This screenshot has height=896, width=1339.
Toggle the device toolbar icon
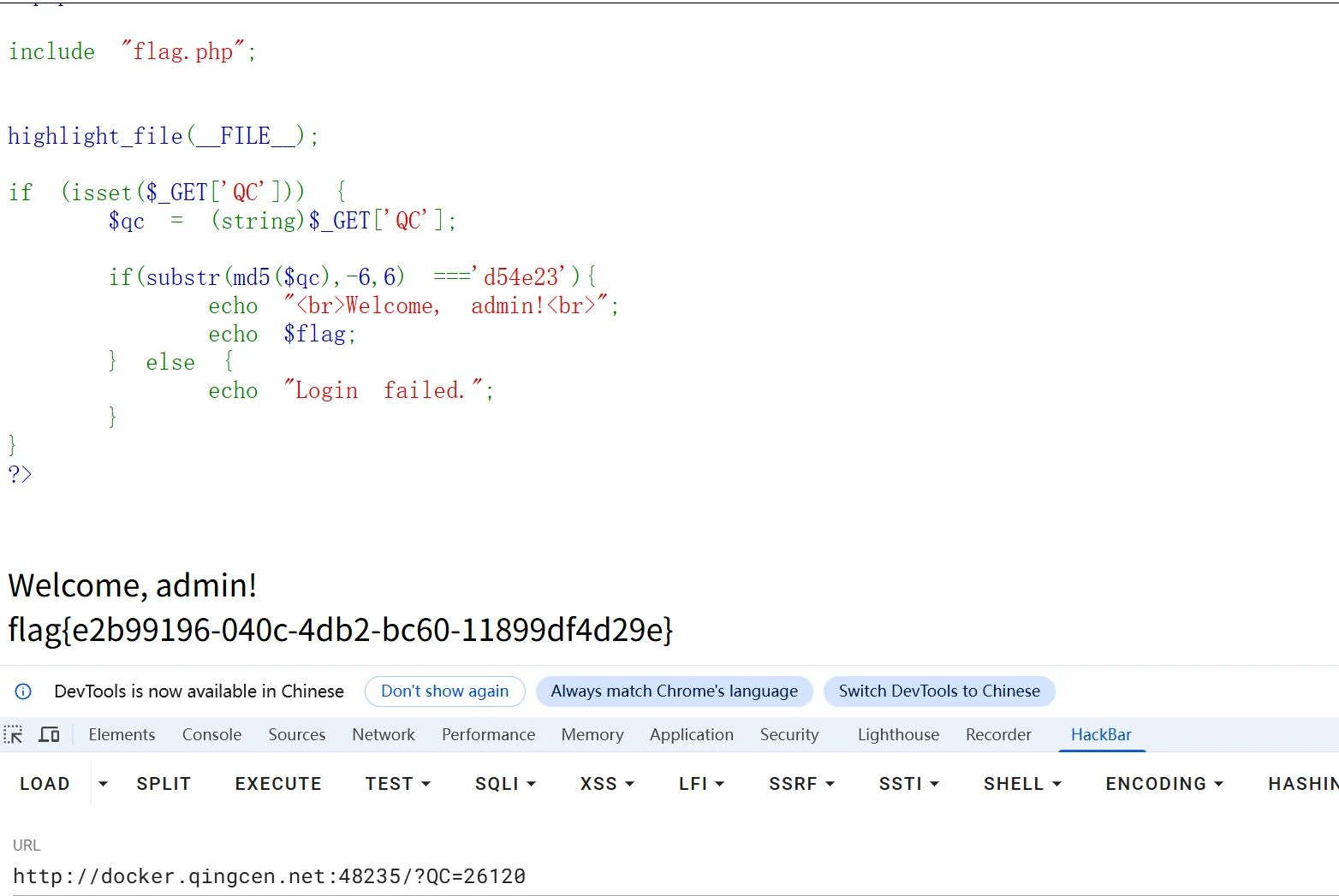tap(50, 734)
